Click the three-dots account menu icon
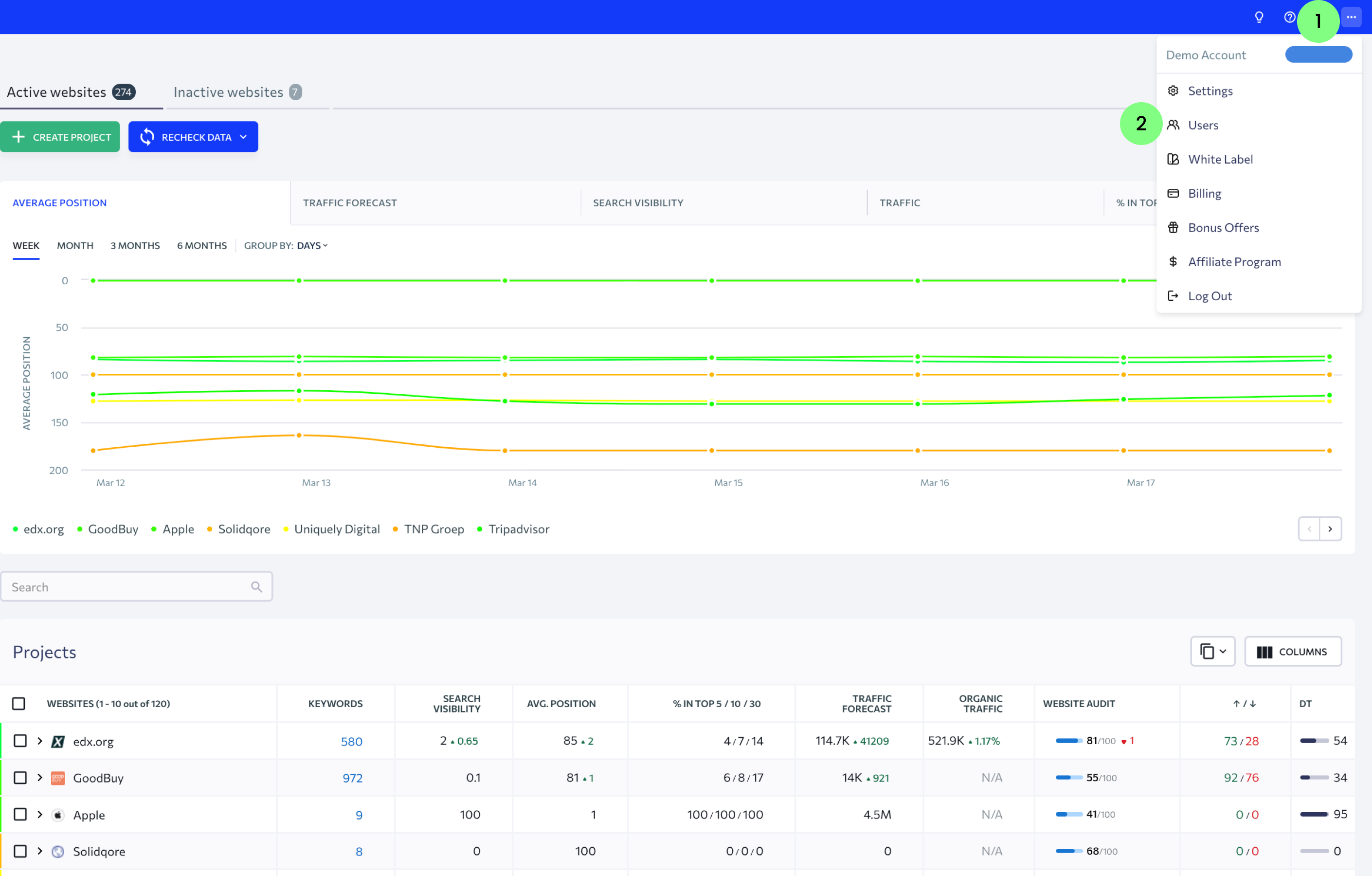The height and width of the screenshot is (876, 1372). [1351, 17]
